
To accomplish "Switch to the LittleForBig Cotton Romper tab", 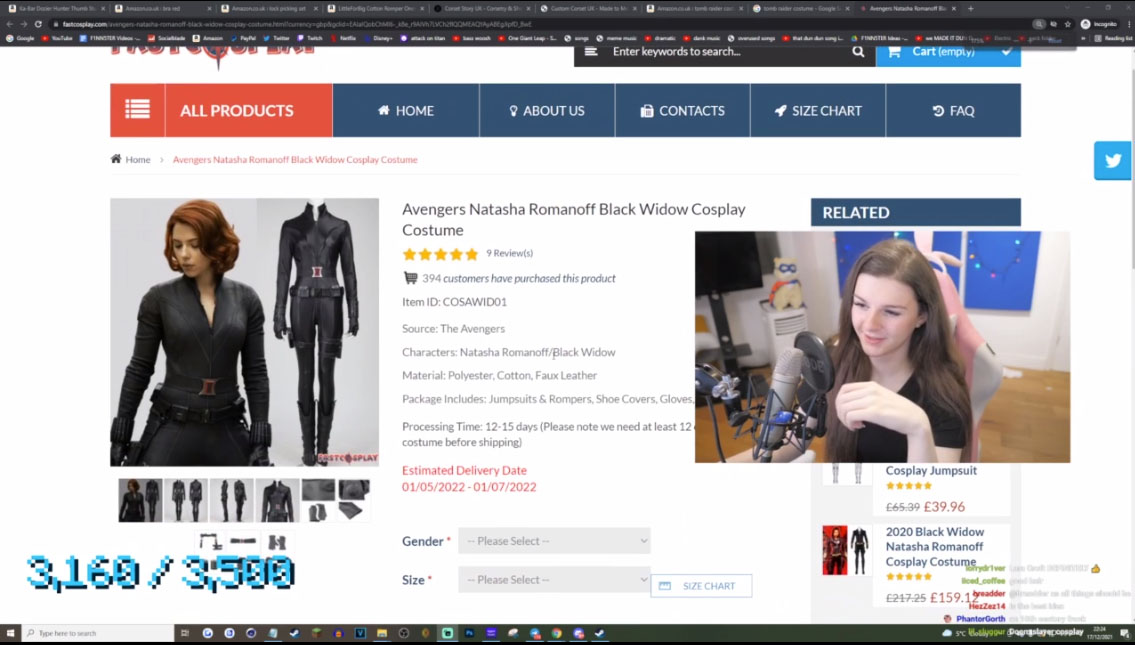I will tap(375, 9).
